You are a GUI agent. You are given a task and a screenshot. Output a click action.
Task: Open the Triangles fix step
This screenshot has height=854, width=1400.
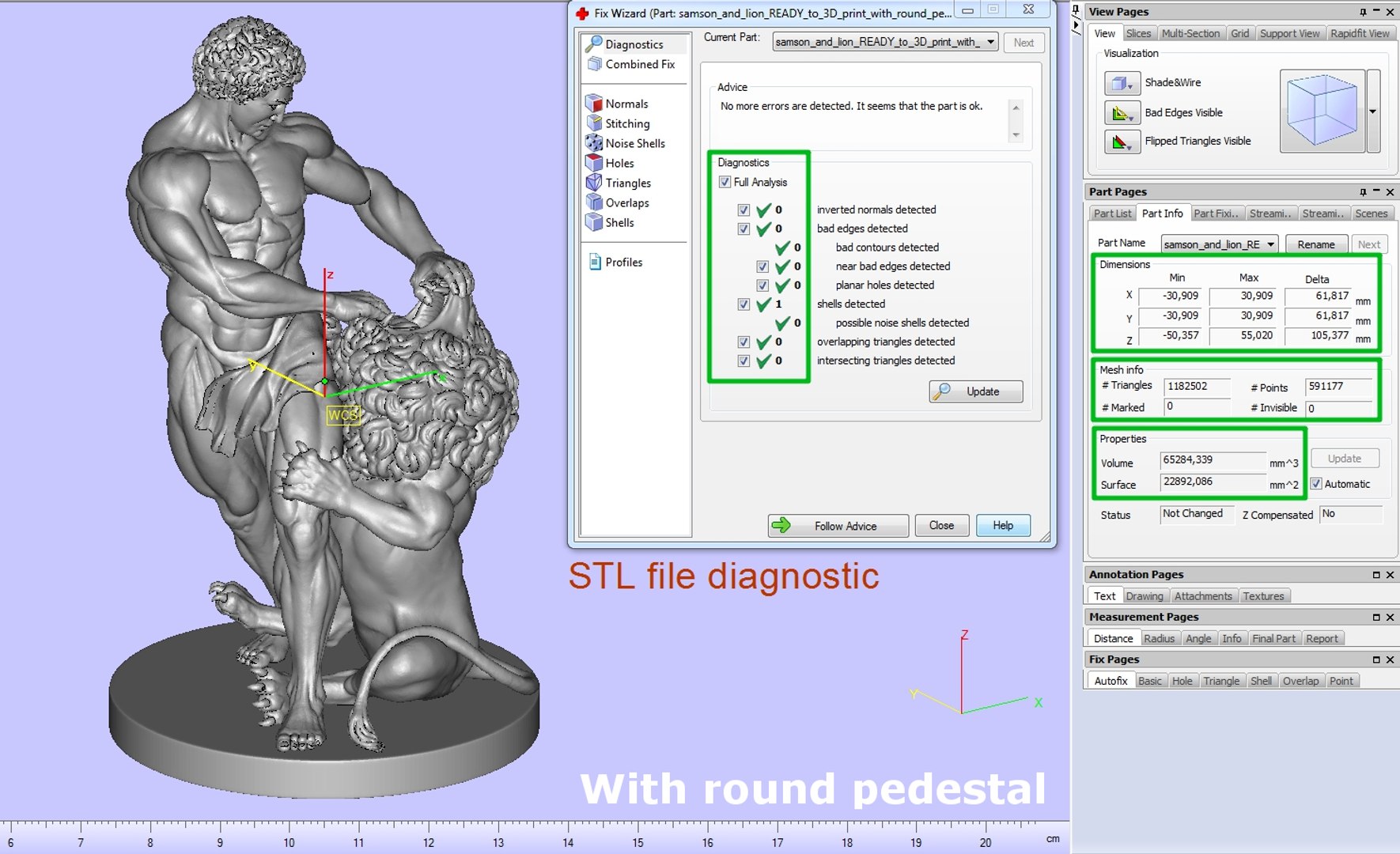tap(627, 183)
